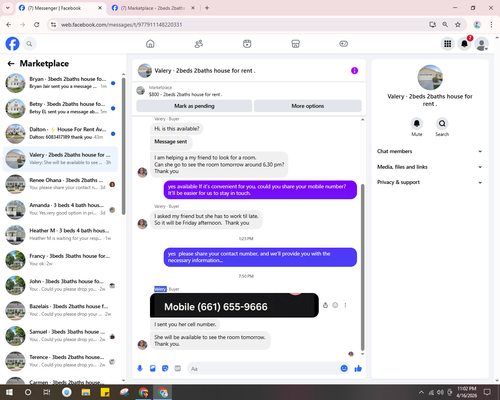Choose a GIF icon in composer
The height and width of the screenshot is (400, 500).
(x=178, y=368)
